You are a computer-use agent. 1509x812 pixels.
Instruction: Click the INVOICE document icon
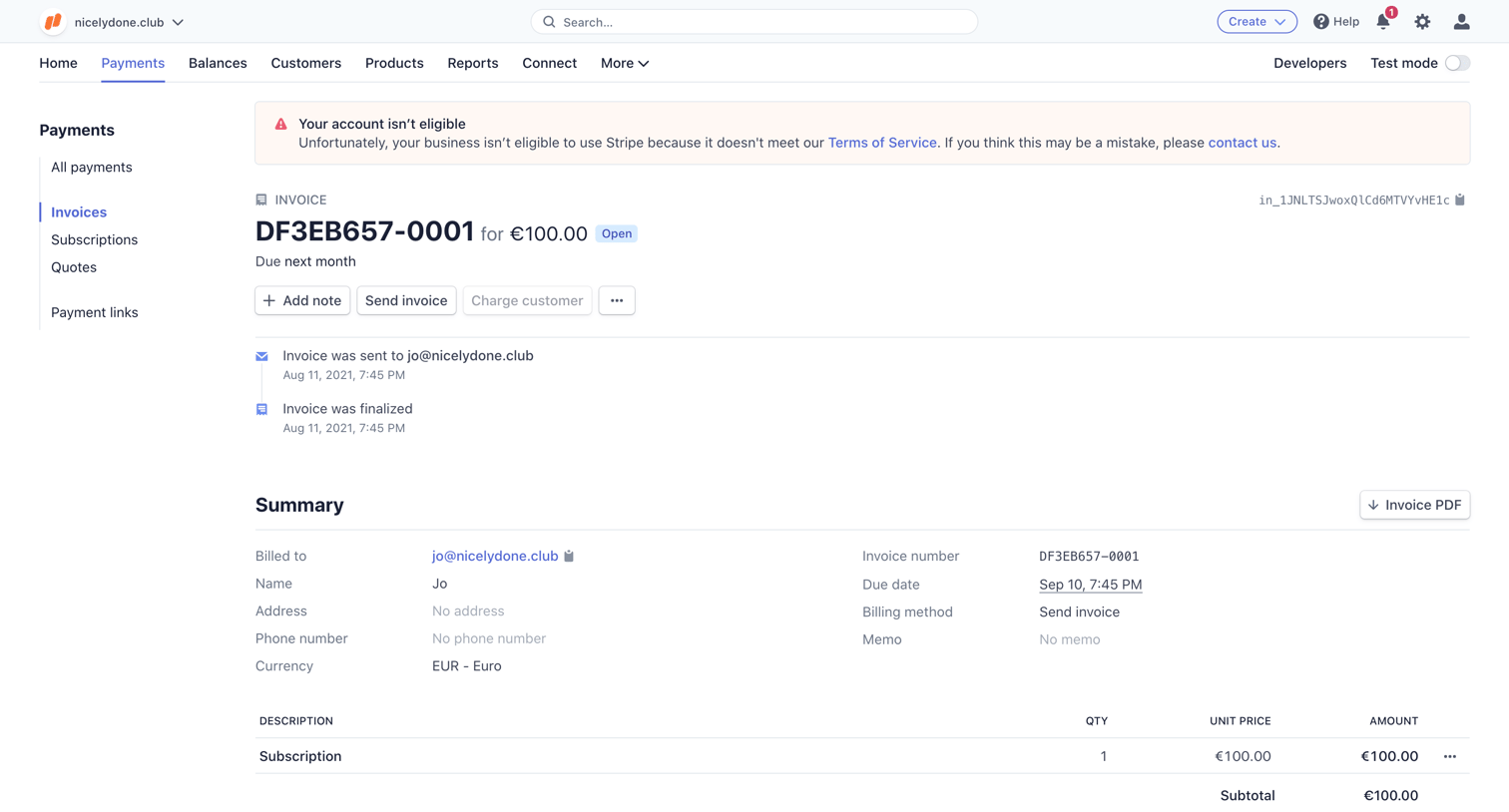coord(261,200)
